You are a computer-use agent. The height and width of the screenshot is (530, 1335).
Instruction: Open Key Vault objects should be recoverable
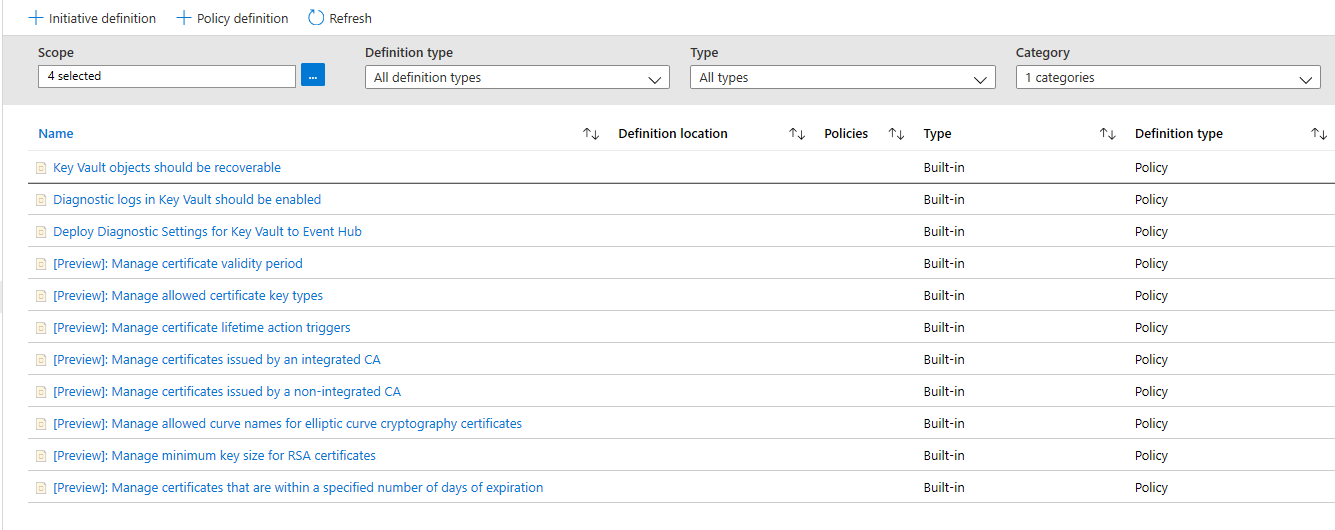click(167, 168)
